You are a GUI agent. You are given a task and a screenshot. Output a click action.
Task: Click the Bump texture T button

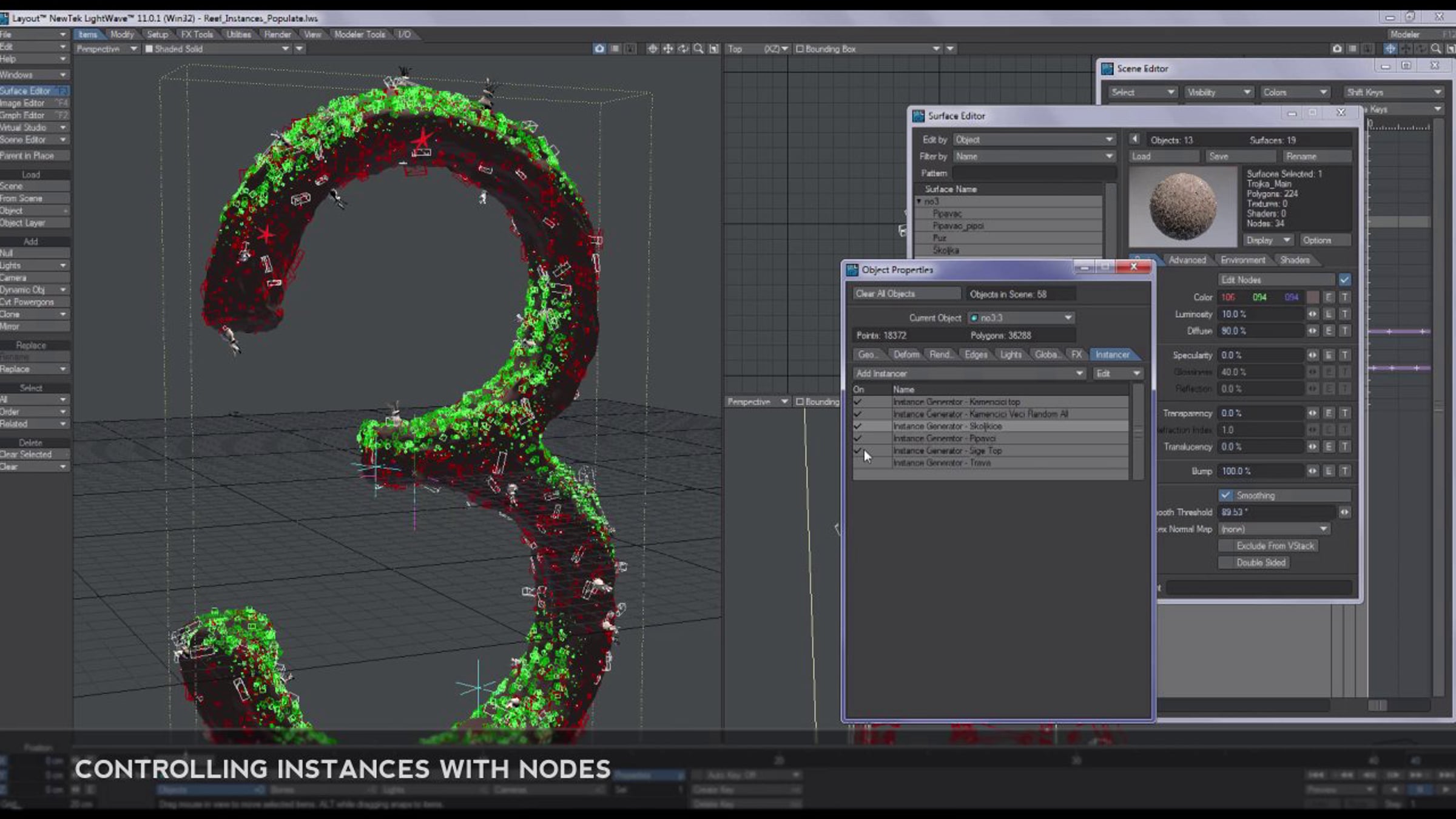pyautogui.click(x=1344, y=471)
